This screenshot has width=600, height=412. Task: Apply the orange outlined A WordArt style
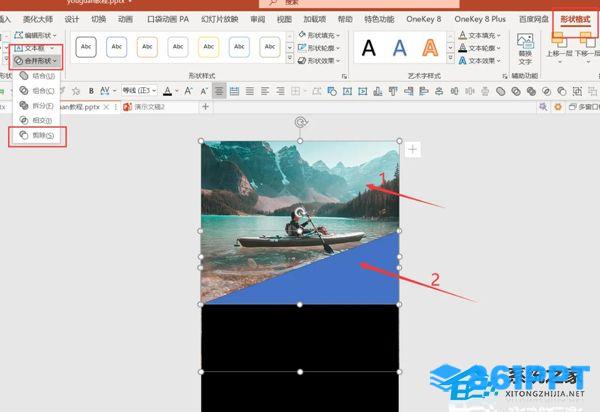click(430, 48)
